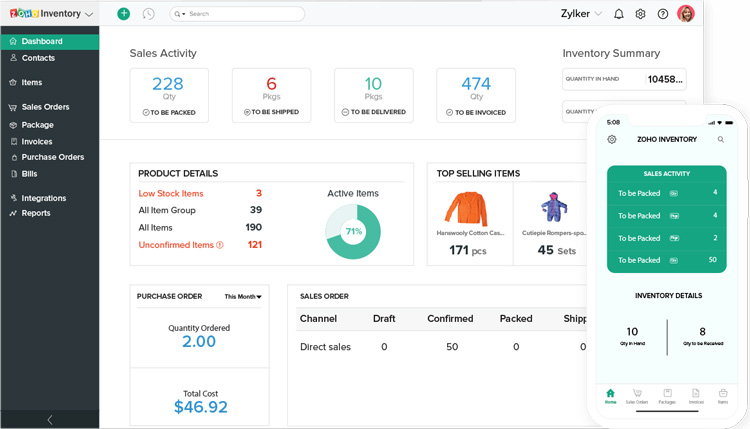Expand the Zylker organization dropdown

581,14
